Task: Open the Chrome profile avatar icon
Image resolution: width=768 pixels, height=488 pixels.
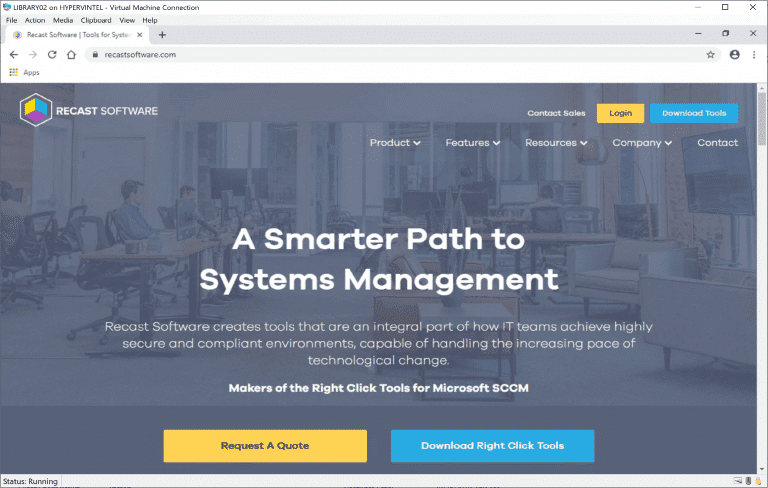Action: coord(735,55)
